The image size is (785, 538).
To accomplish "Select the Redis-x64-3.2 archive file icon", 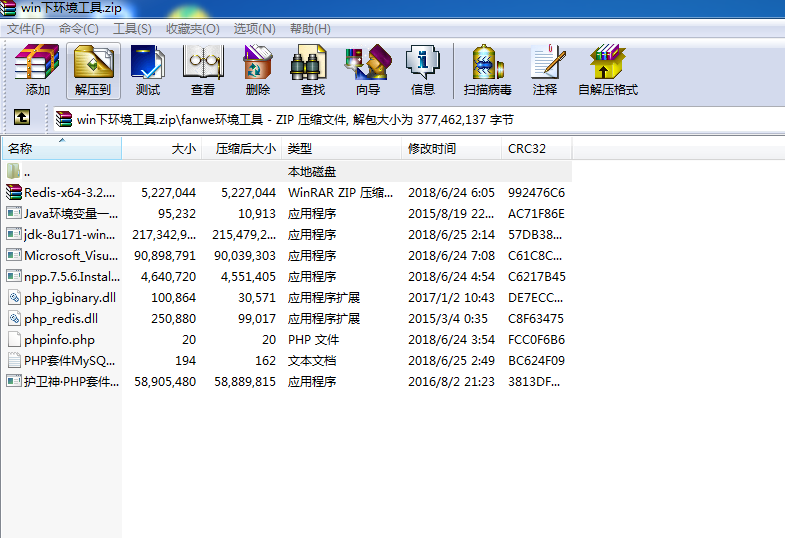I will pyautogui.click(x=14, y=192).
